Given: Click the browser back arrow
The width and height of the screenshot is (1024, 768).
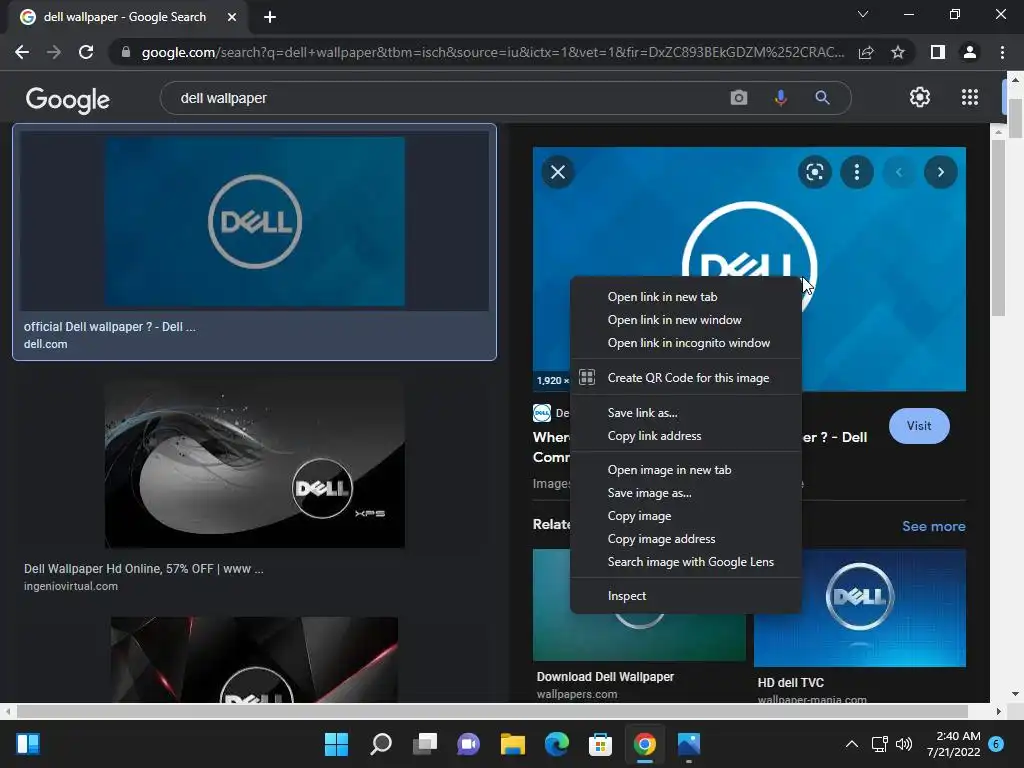Looking at the screenshot, I should point(22,52).
